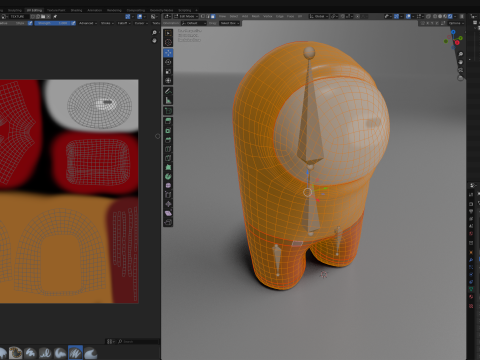Select the Spin tool
This screenshot has height=360, width=480.
point(168,176)
